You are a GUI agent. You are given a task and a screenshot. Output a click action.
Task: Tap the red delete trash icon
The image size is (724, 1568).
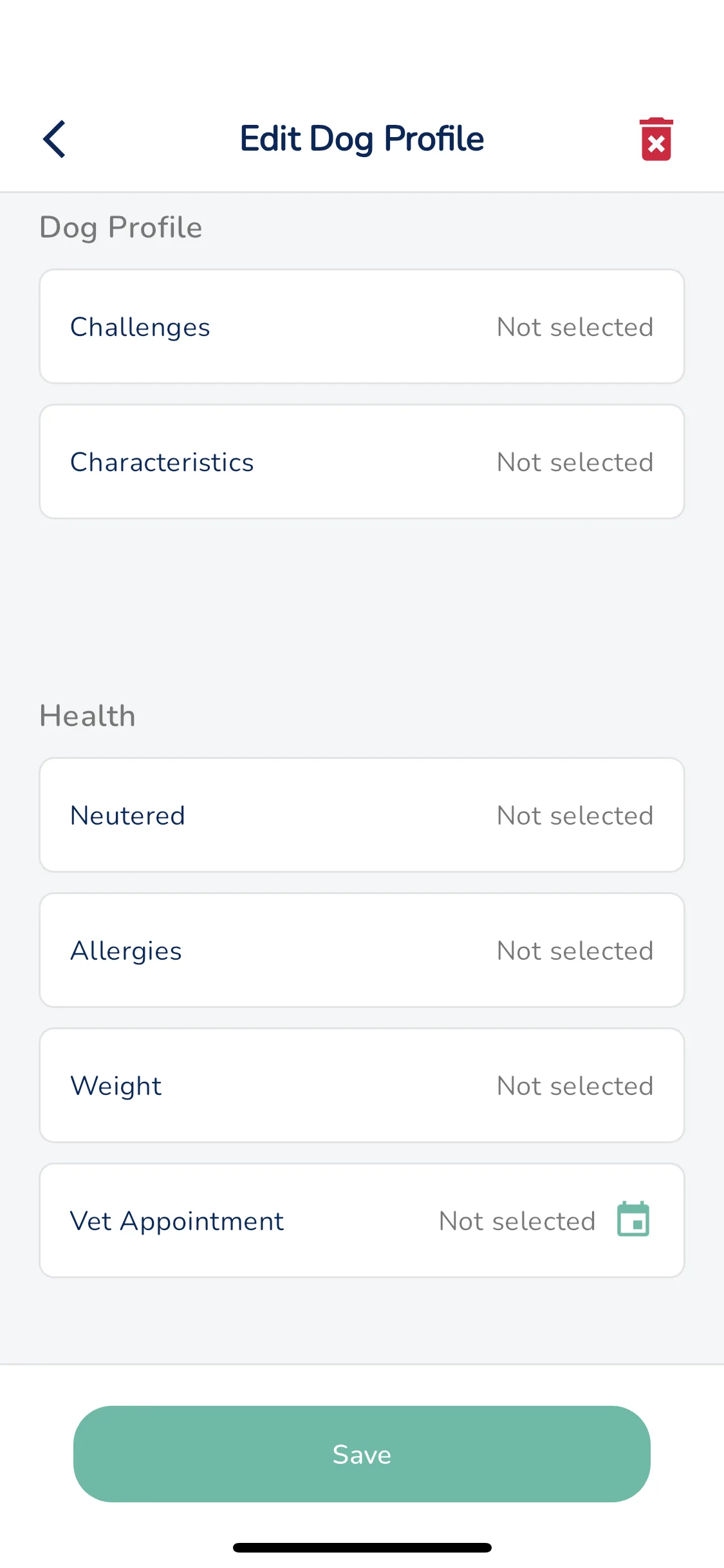click(656, 139)
